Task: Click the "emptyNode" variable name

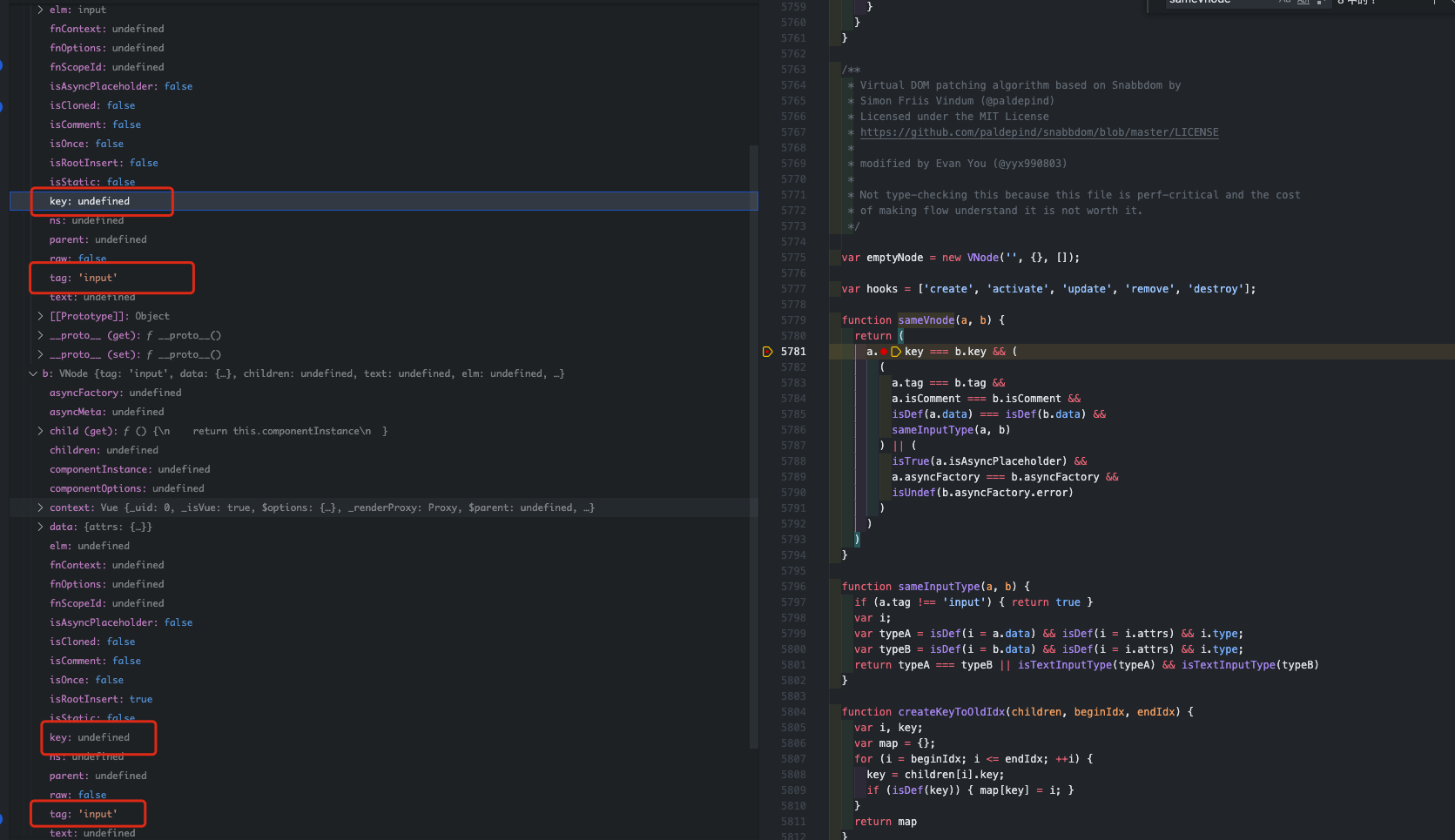Action: 894,258
